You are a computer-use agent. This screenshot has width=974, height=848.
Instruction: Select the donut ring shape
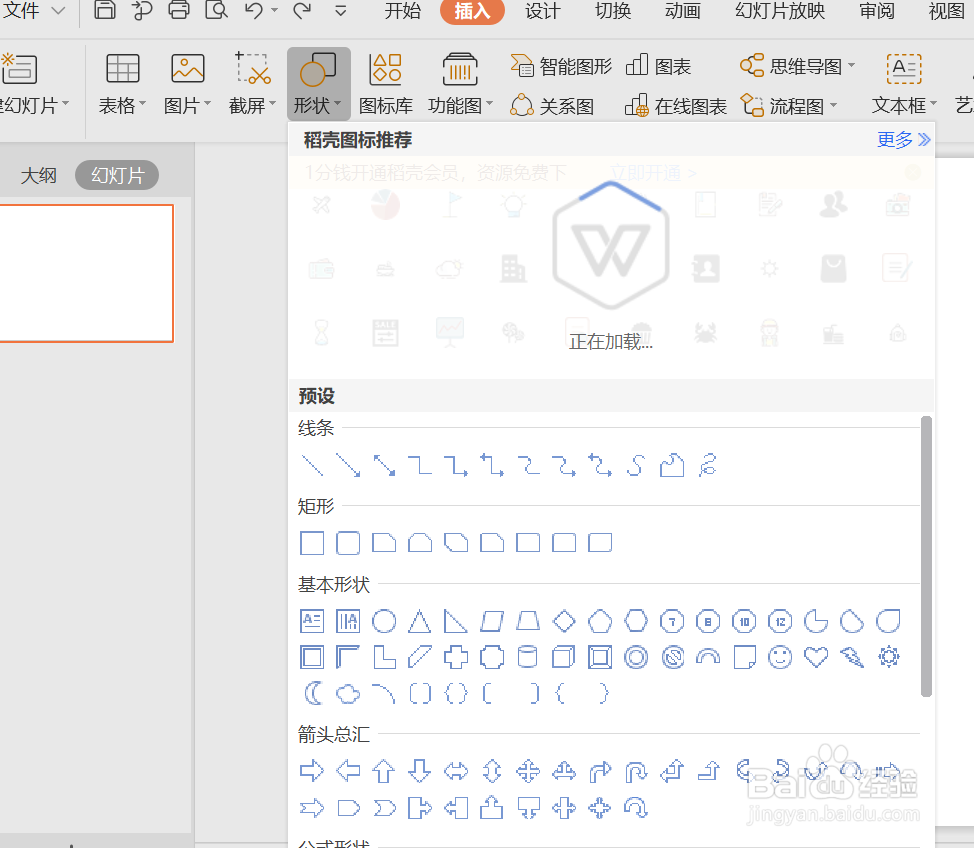636,657
